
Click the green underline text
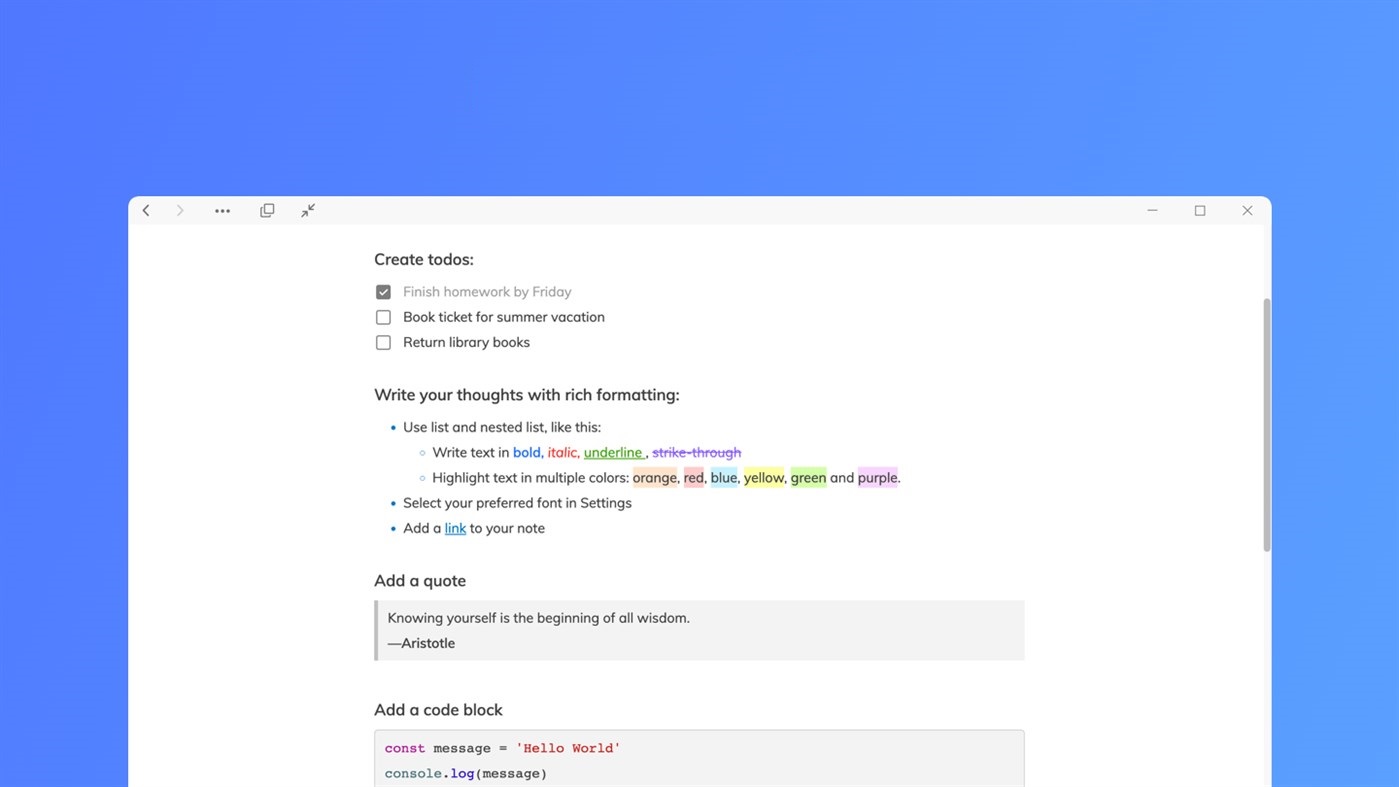(x=612, y=453)
